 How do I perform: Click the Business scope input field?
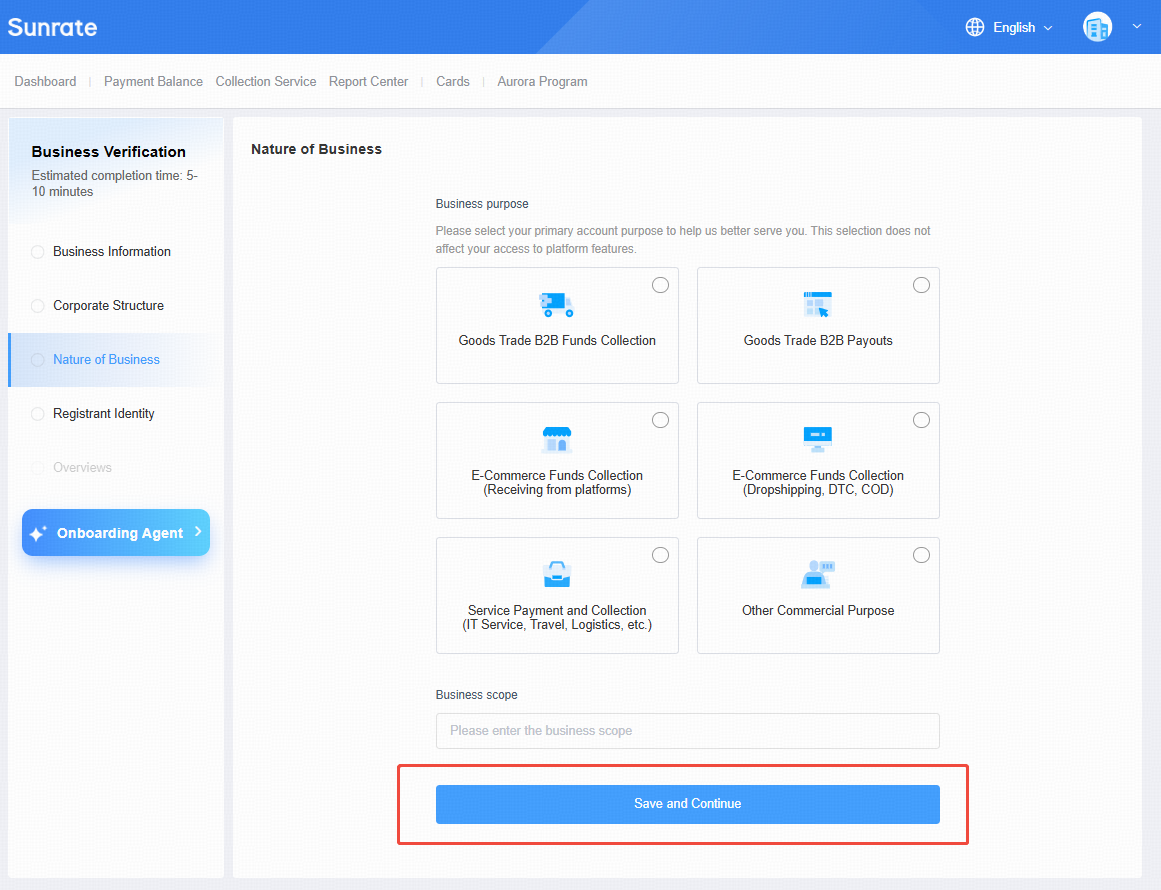click(687, 731)
